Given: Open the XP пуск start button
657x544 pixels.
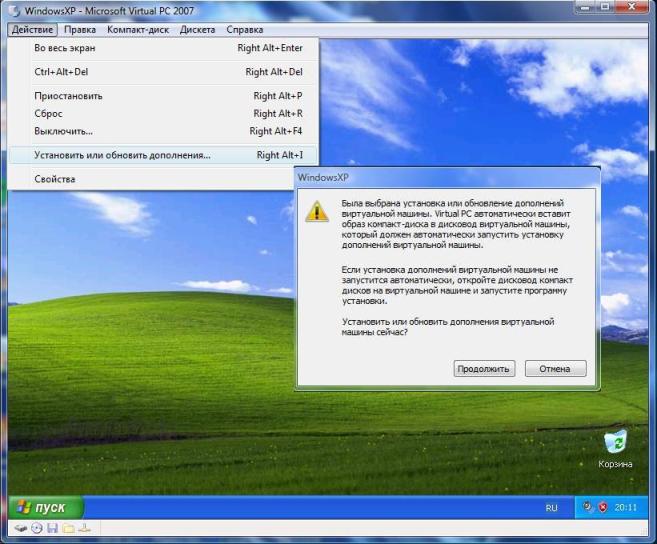Looking at the screenshot, I should click(46, 508).
